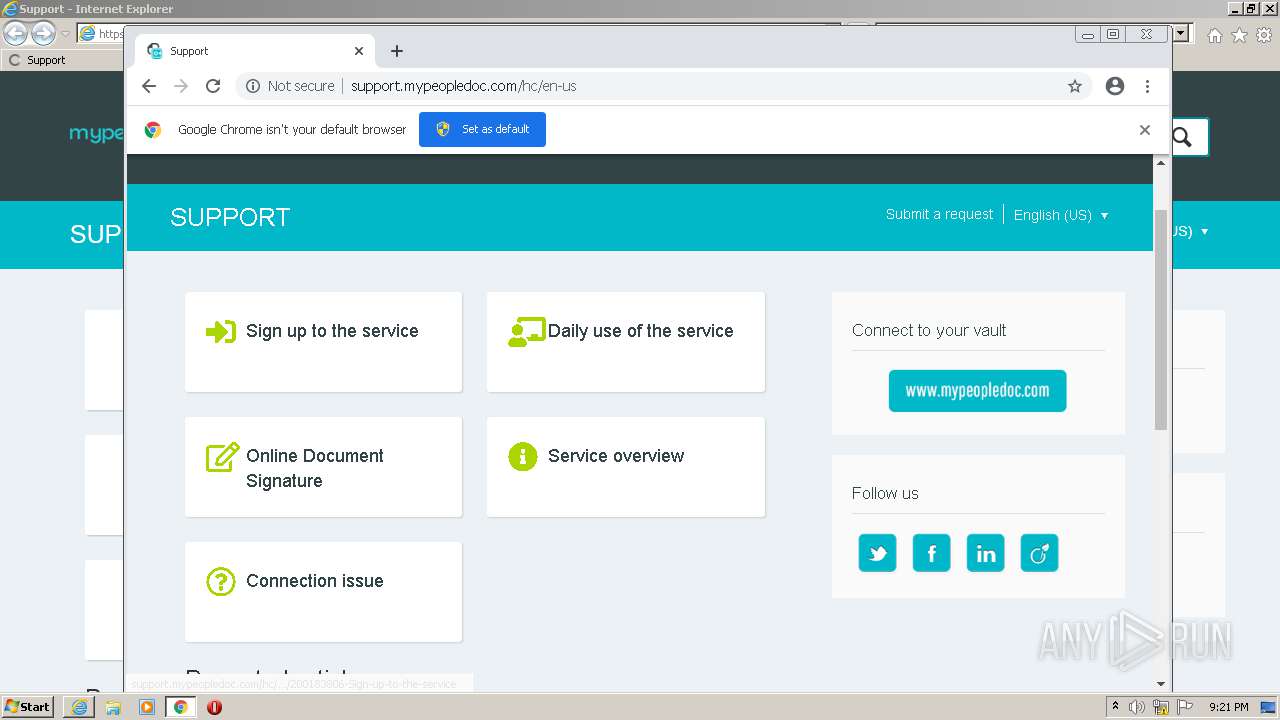Screen dimensions: 1280x720
Task: Open the Windows Start menu
Action: (x=28, y=706)
